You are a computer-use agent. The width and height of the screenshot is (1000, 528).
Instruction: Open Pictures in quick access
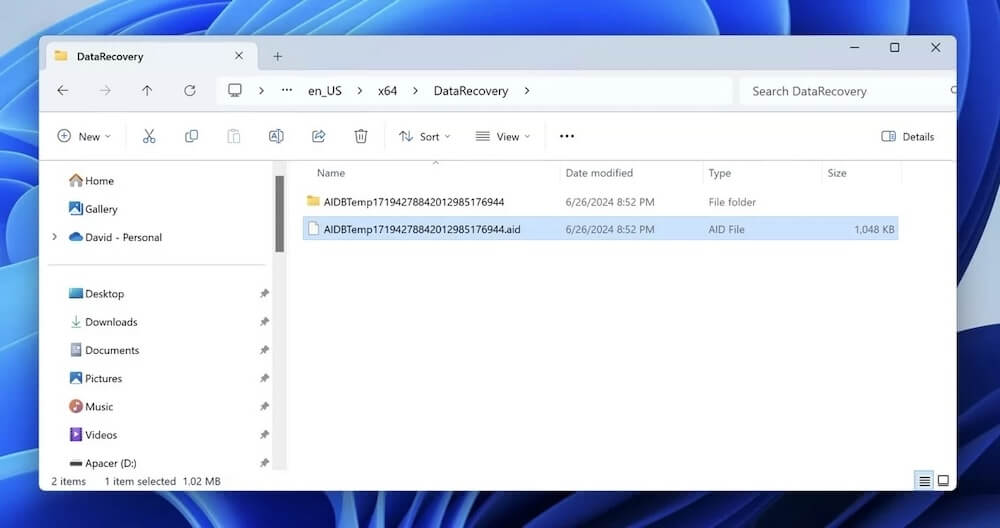[x=96, y=378]
